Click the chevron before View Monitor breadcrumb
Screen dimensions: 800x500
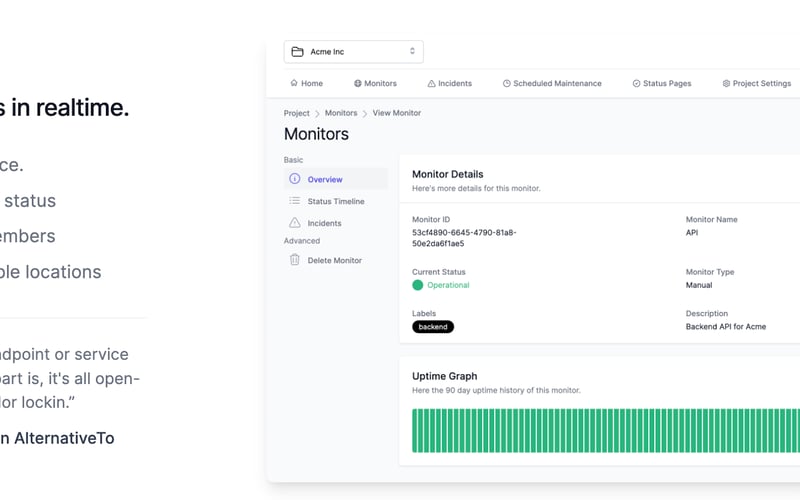click(x=365, y=113)
